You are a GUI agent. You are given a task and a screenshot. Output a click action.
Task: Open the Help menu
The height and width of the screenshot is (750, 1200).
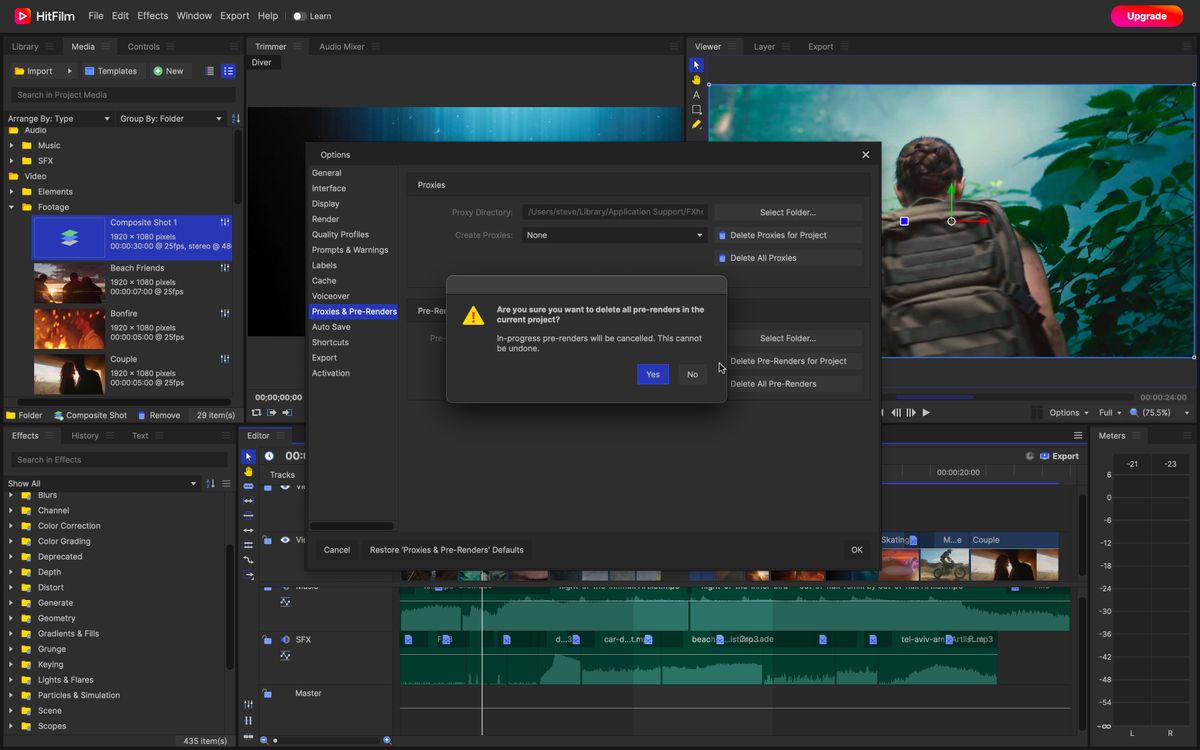tap(268, 16)
